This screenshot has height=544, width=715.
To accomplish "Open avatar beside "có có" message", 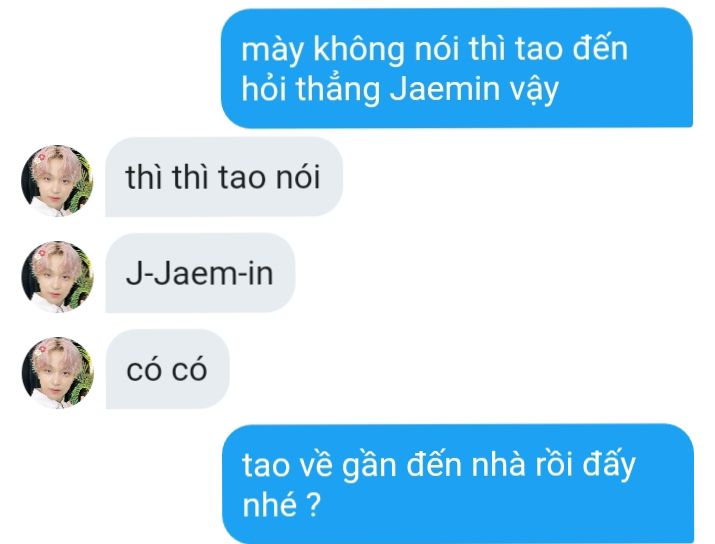I will coord(57,373).
